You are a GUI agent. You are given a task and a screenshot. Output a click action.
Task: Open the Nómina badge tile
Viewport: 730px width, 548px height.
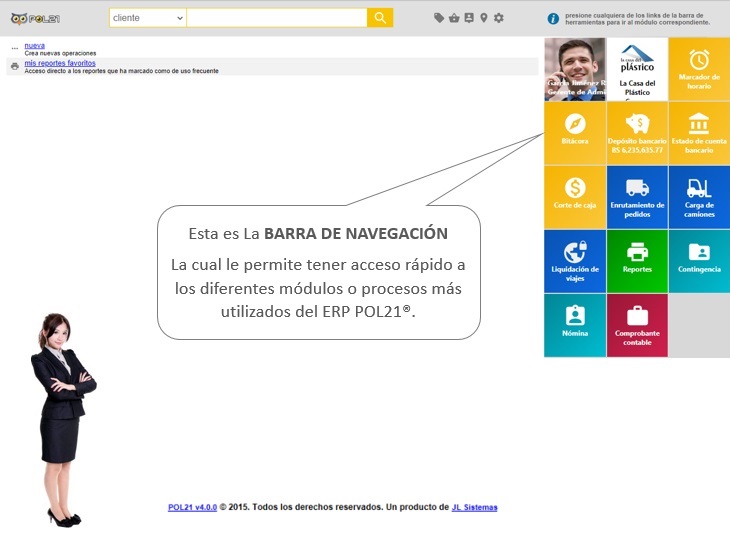coord(575,325)
